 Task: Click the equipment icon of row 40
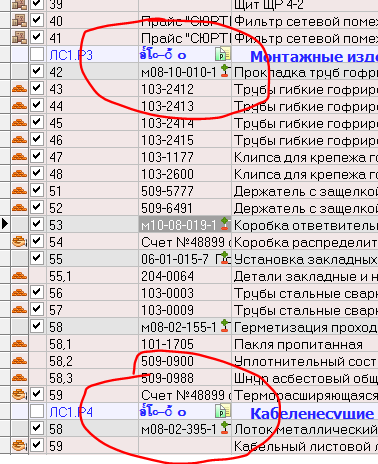[x=19, y=20]
